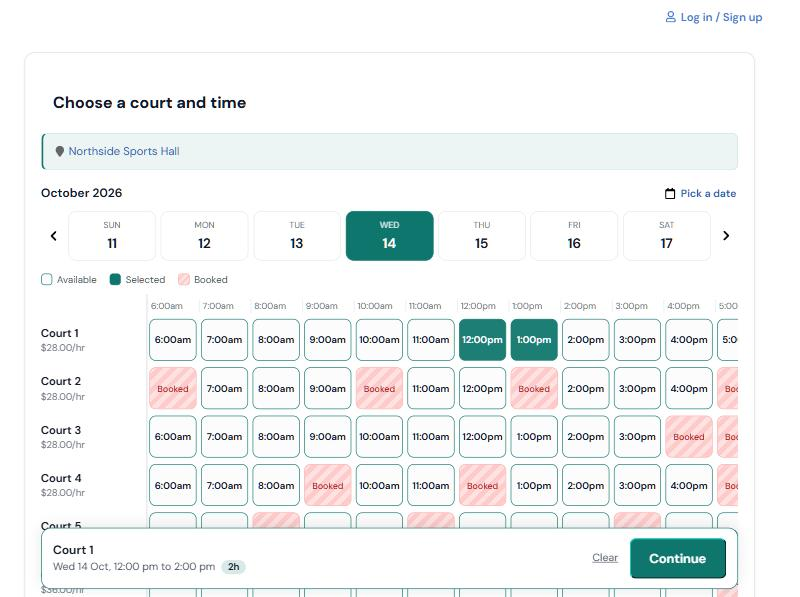Choose Court 1 6:00am slot
This screenshot has width=800, height=597.
[173, 340]
